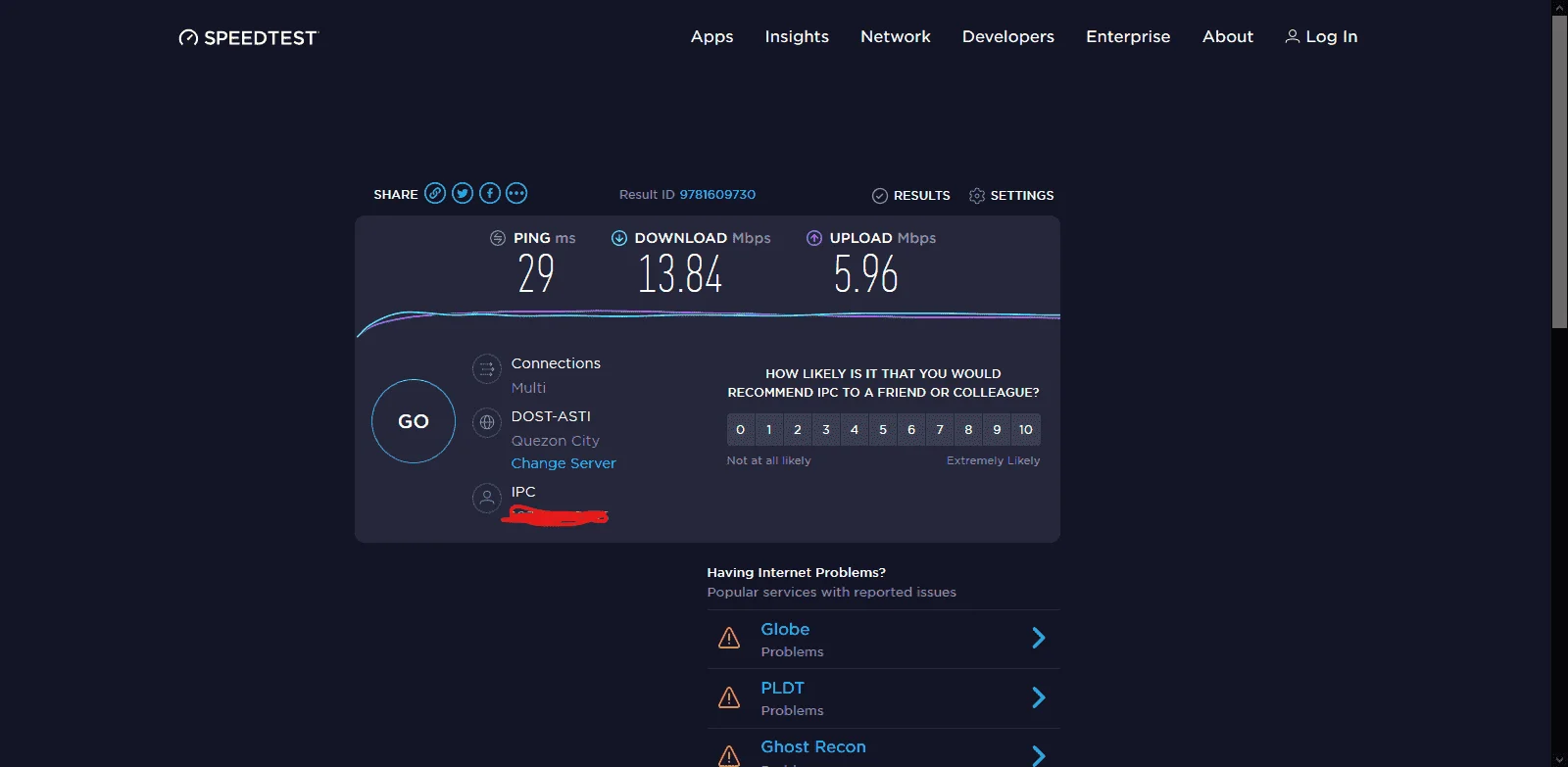
Task: Rate recommendation 2
Action: [798, 429]
